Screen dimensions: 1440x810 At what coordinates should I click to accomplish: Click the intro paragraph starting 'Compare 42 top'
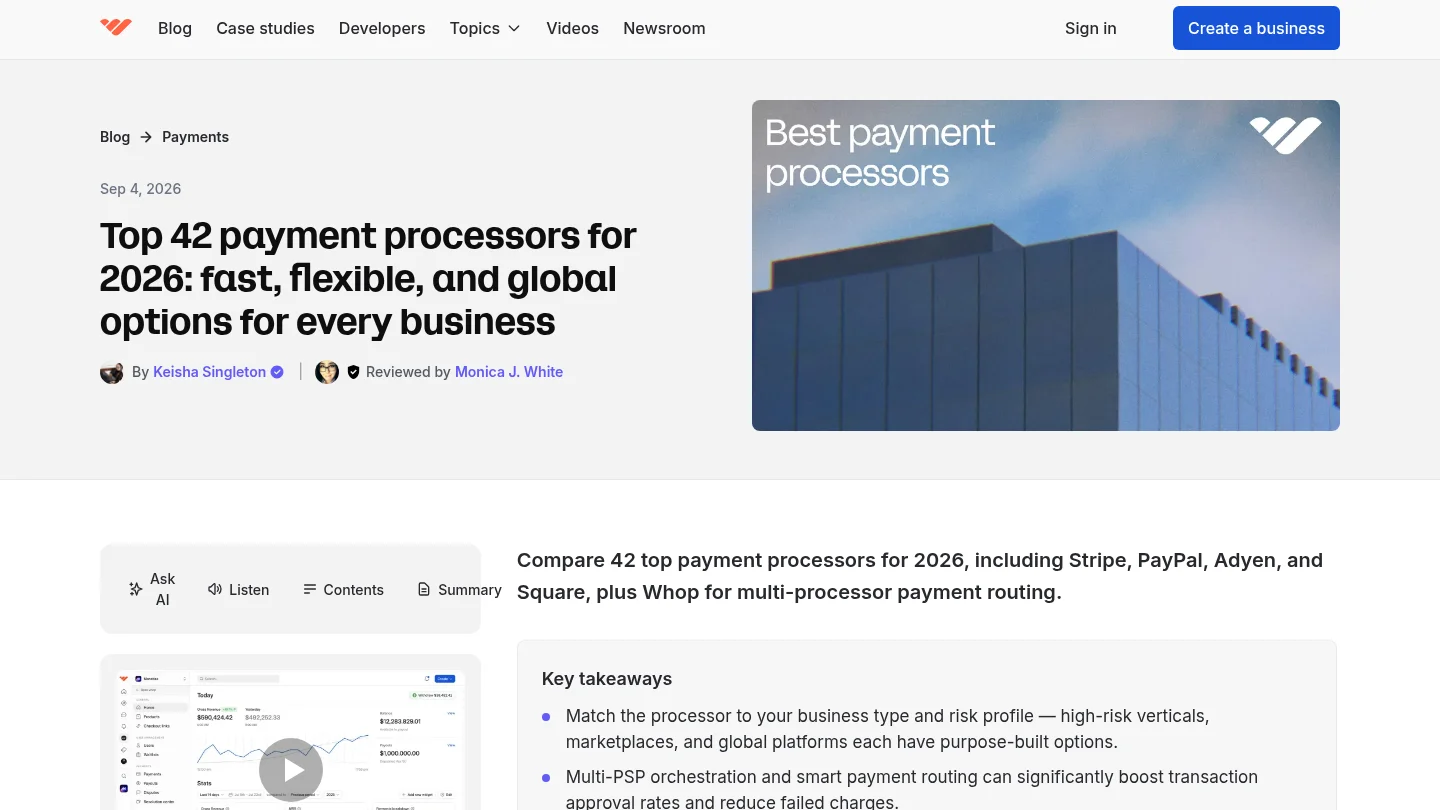coord(920,576)
